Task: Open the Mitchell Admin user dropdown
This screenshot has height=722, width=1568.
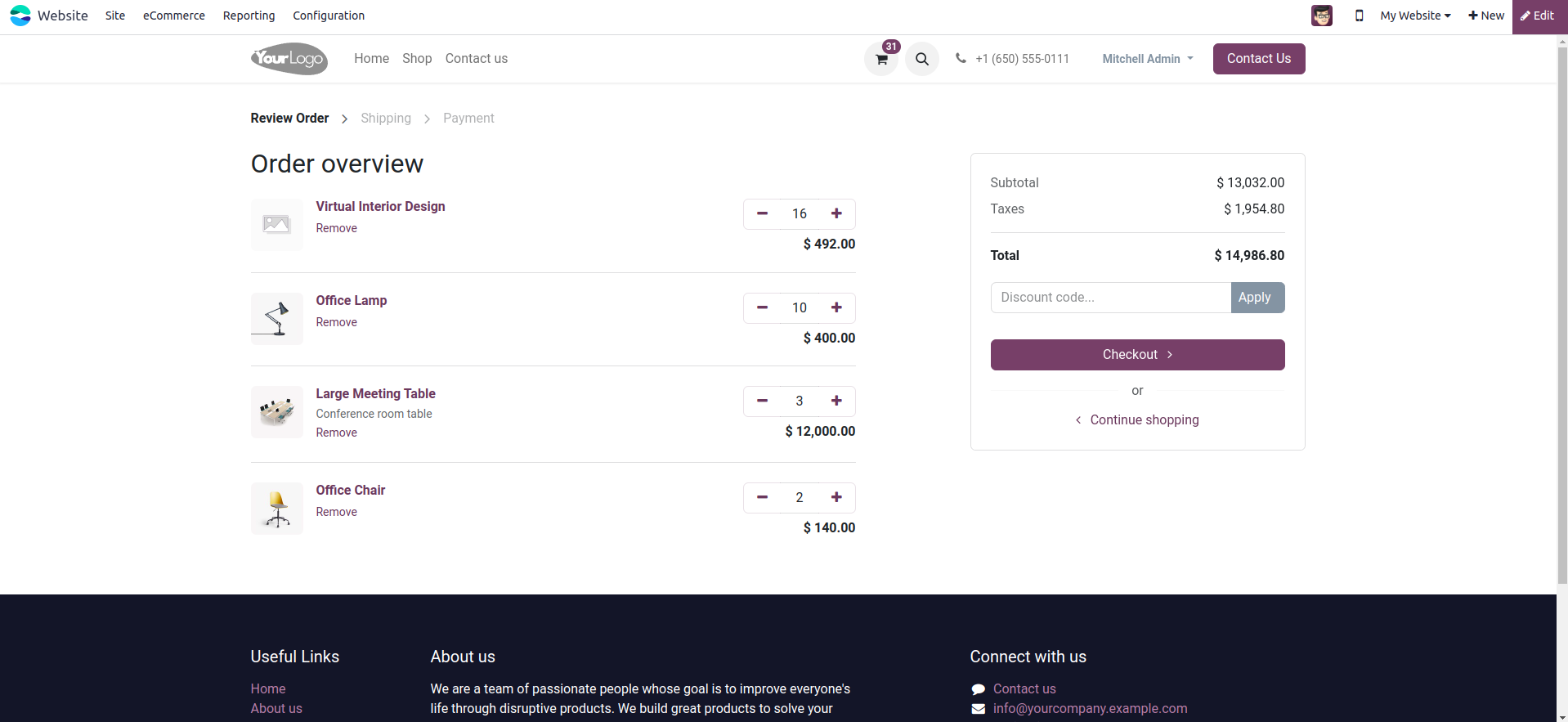Action: pos(1147,59)
